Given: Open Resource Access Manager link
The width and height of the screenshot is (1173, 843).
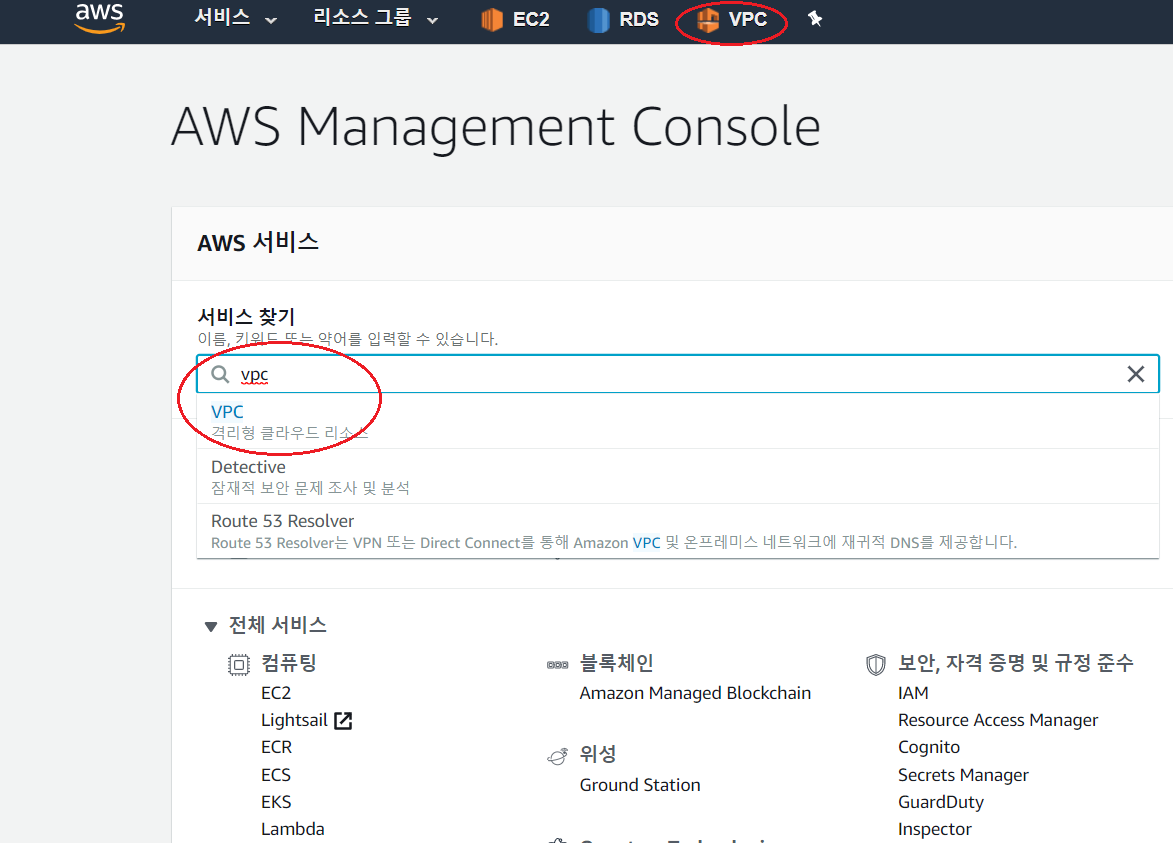Looking at the screenshot, I should click(x=998, y=720).
